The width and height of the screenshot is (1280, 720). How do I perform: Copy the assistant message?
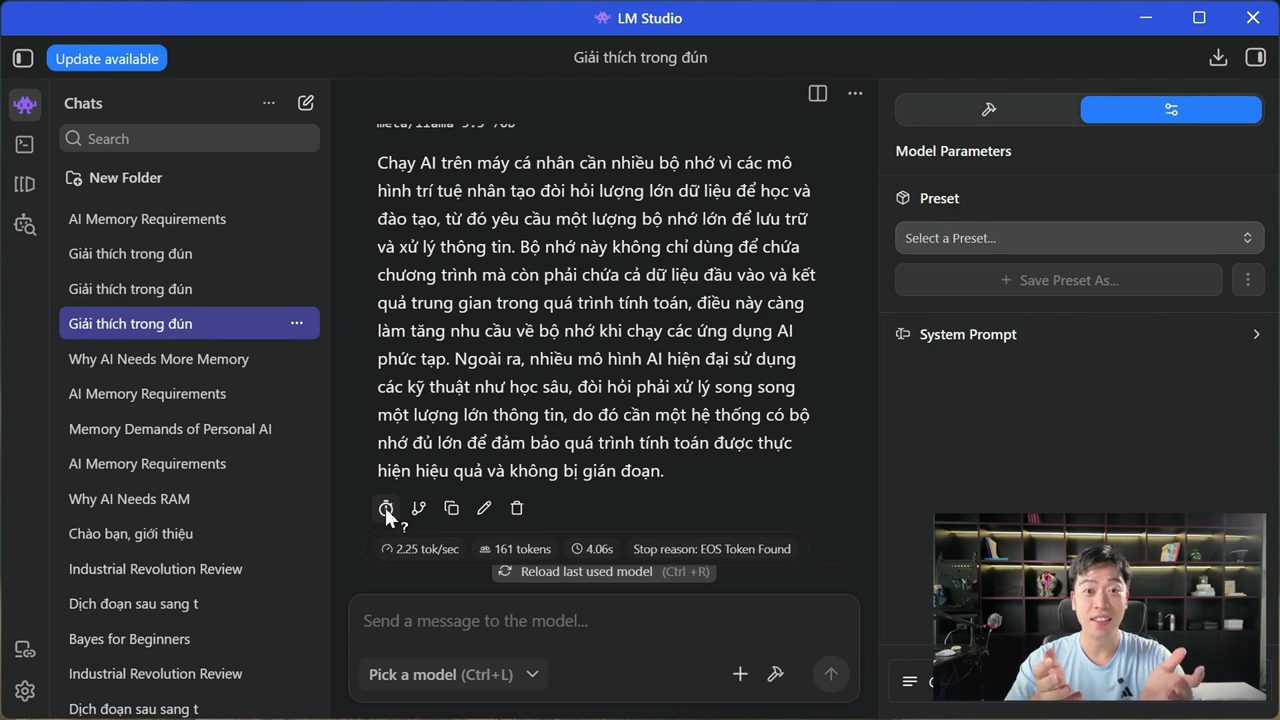452,508
